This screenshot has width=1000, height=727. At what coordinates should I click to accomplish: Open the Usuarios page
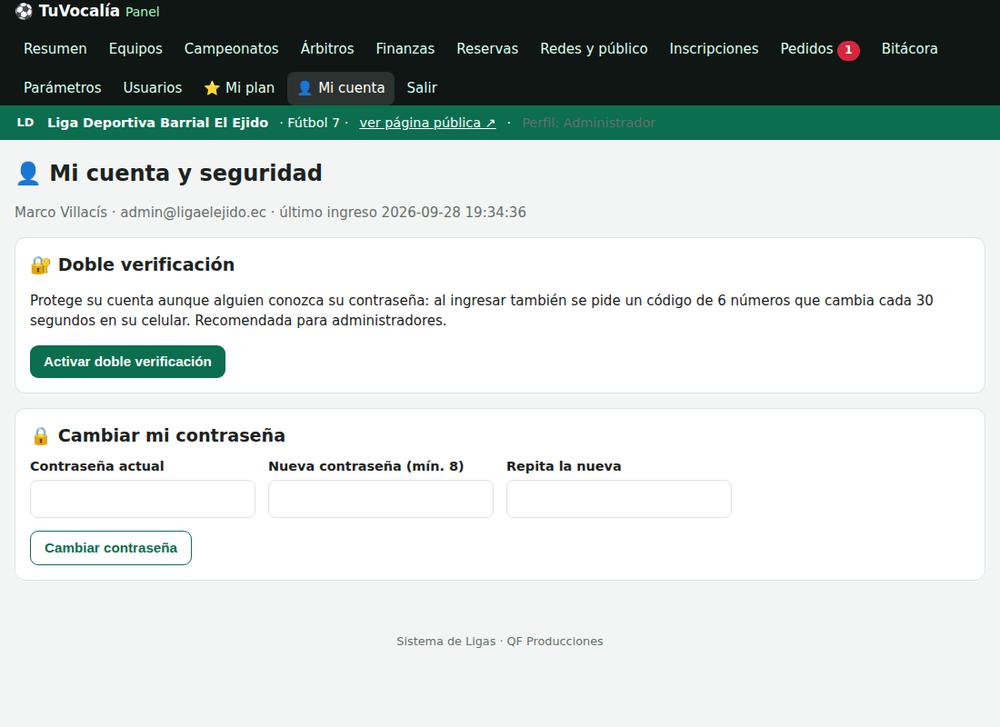tap(152, 87)
